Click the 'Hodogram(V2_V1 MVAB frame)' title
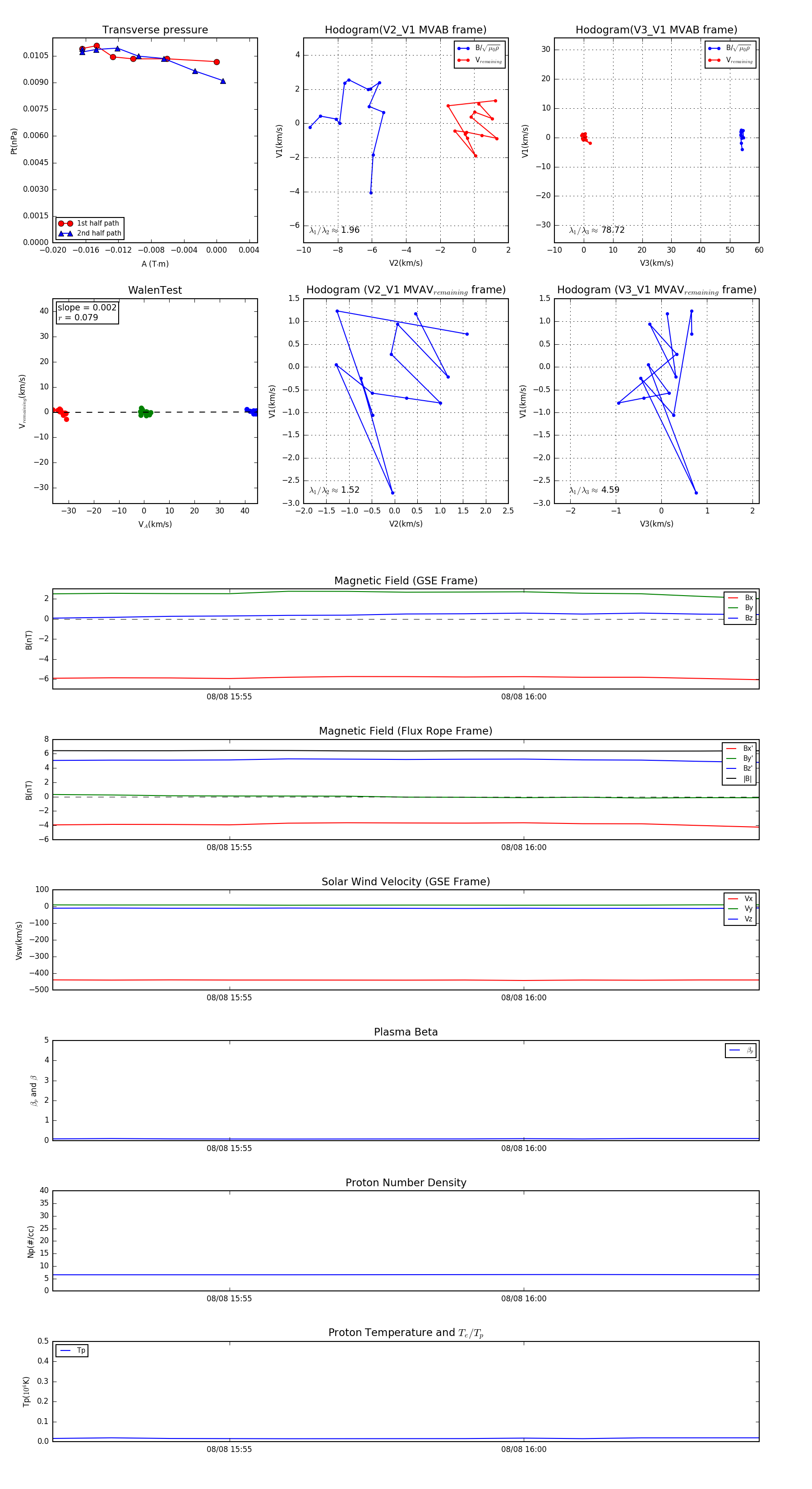812x1489 pixels. point(406,30)
